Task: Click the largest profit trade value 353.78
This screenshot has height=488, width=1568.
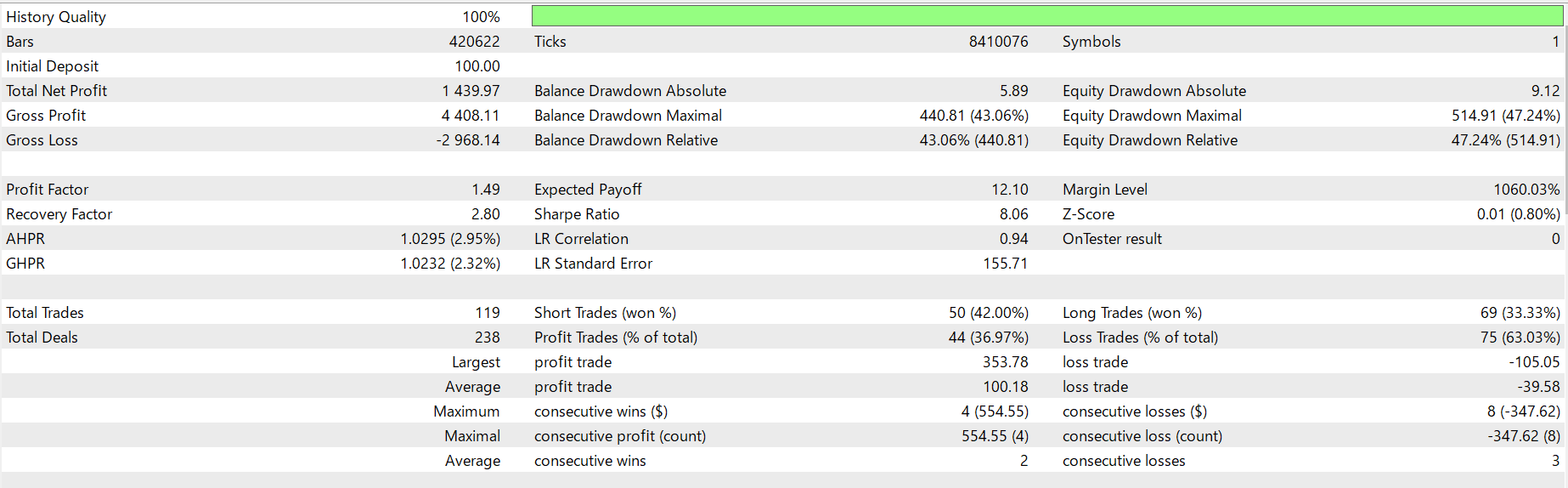Action: tap(1005, 362)
